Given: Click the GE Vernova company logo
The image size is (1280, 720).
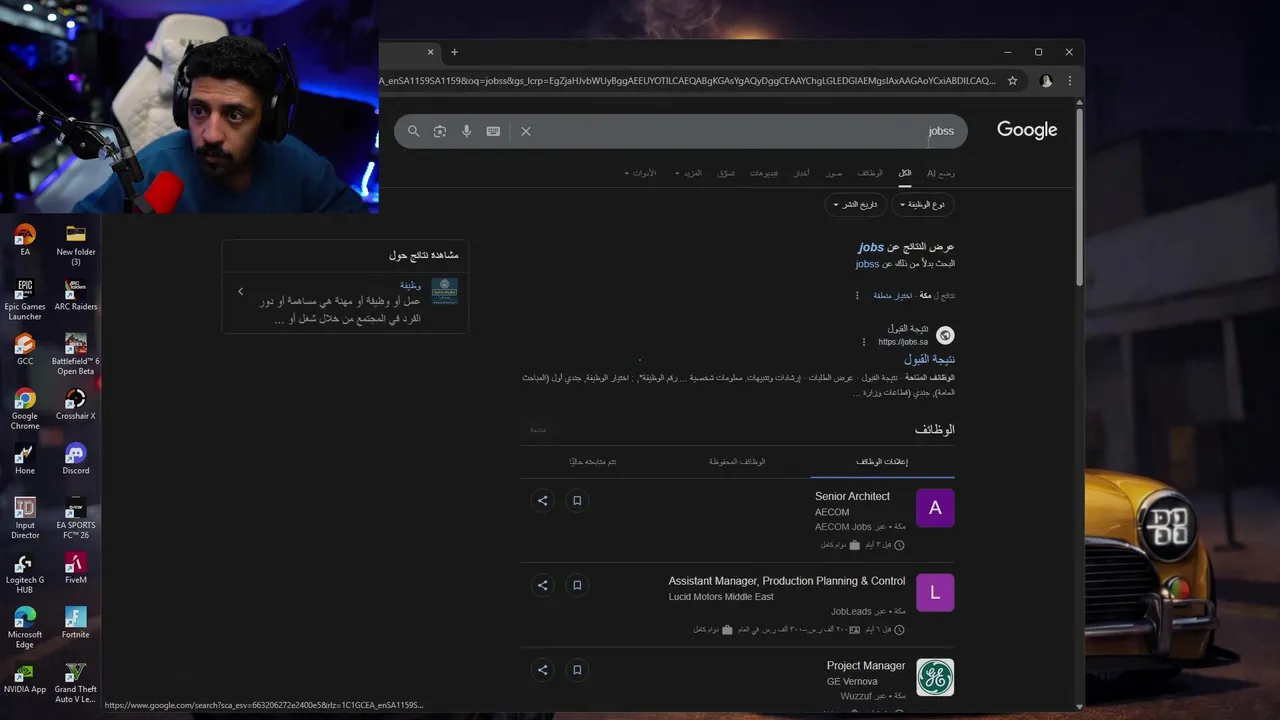Looking at the screenshot, I should pos(935,677).
